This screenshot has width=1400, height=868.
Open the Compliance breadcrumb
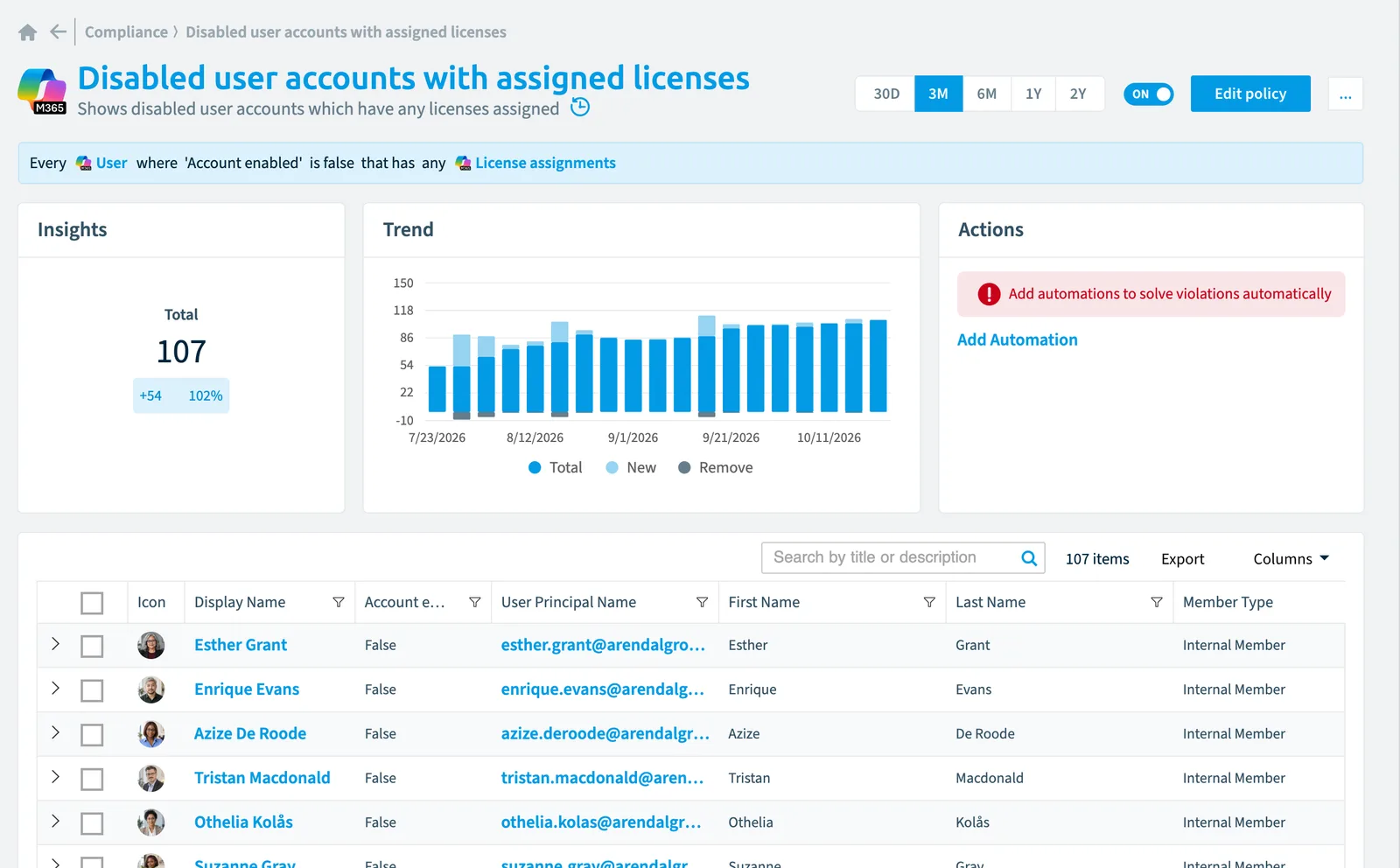pyautogui.click(x=126, y=32)
